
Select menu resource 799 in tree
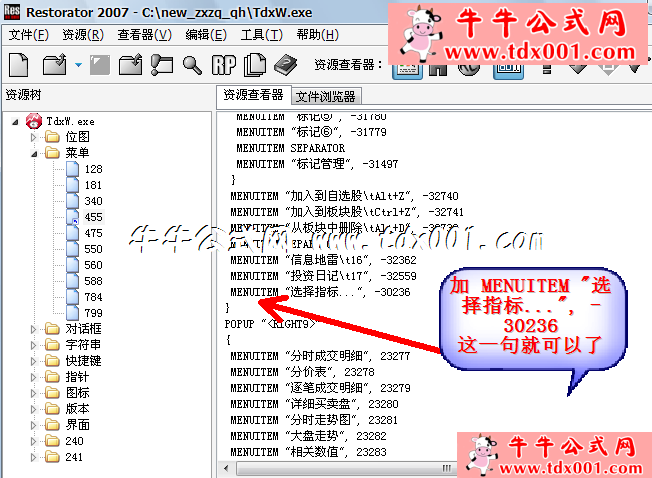point(92,313)
